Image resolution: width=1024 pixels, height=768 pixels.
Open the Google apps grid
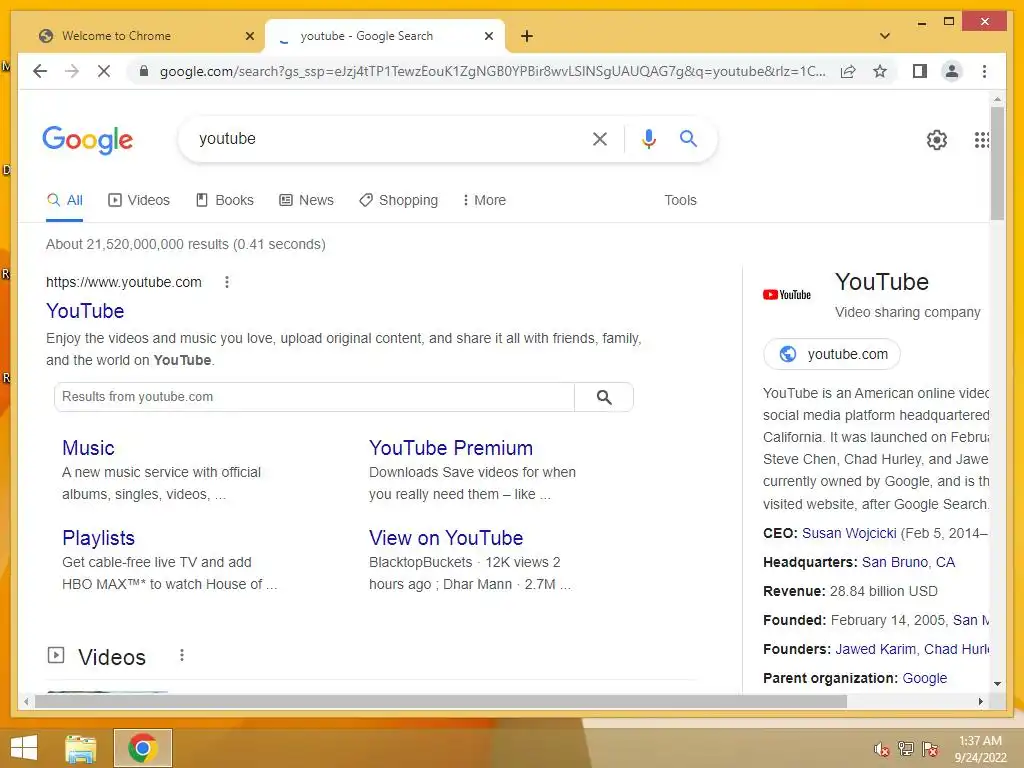click(982, 139)
